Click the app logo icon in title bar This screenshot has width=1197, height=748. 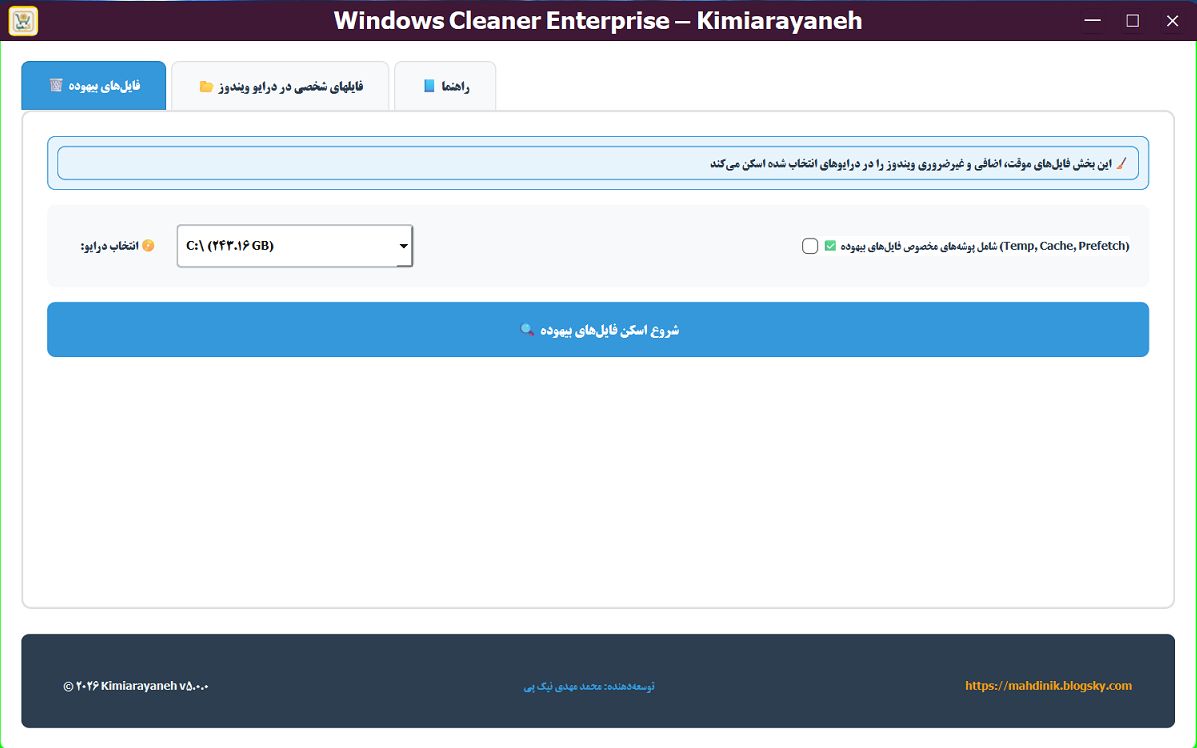tap(23, 21)
